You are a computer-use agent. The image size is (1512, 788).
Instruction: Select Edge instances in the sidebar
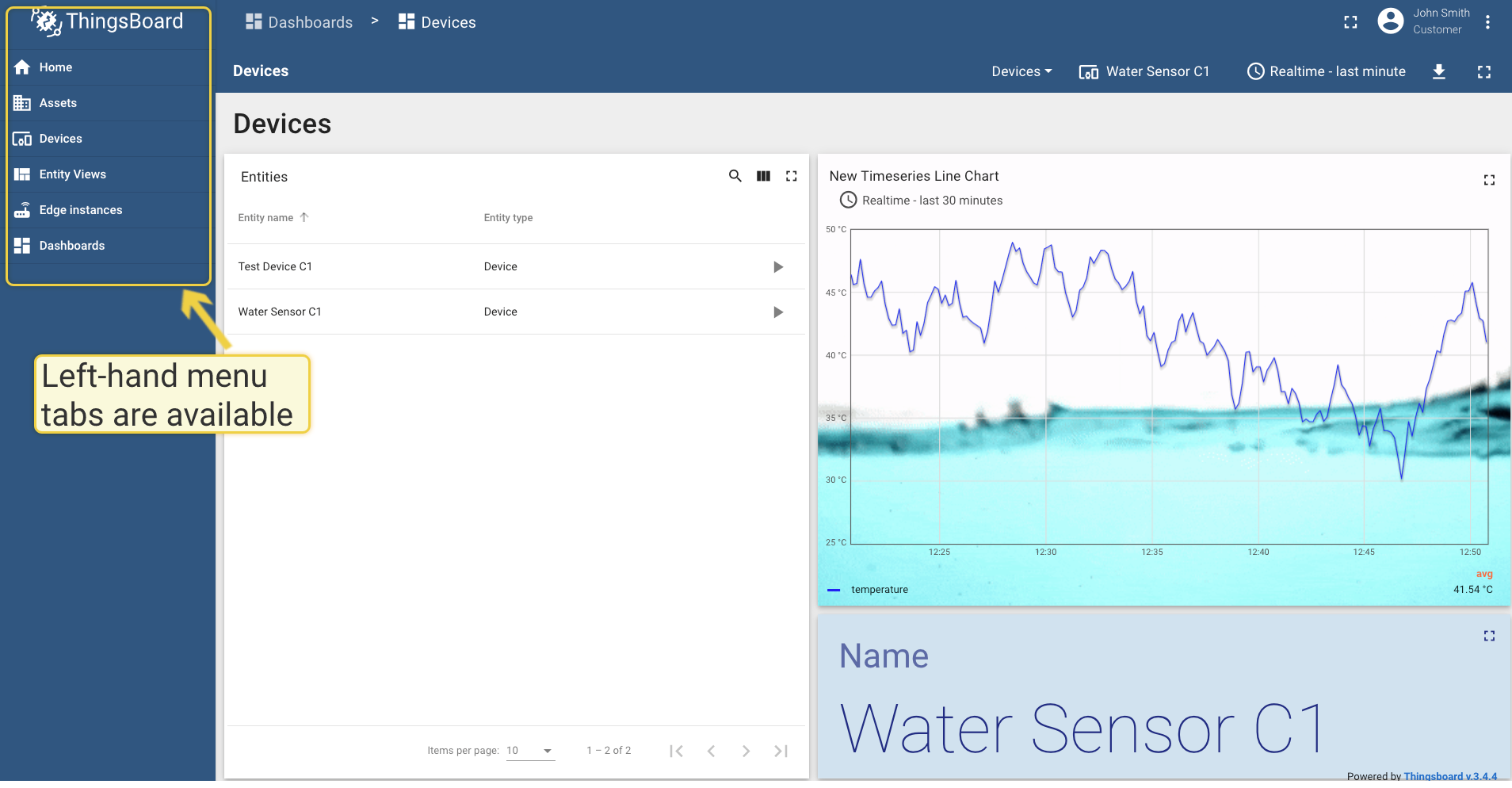click(80, 210)
